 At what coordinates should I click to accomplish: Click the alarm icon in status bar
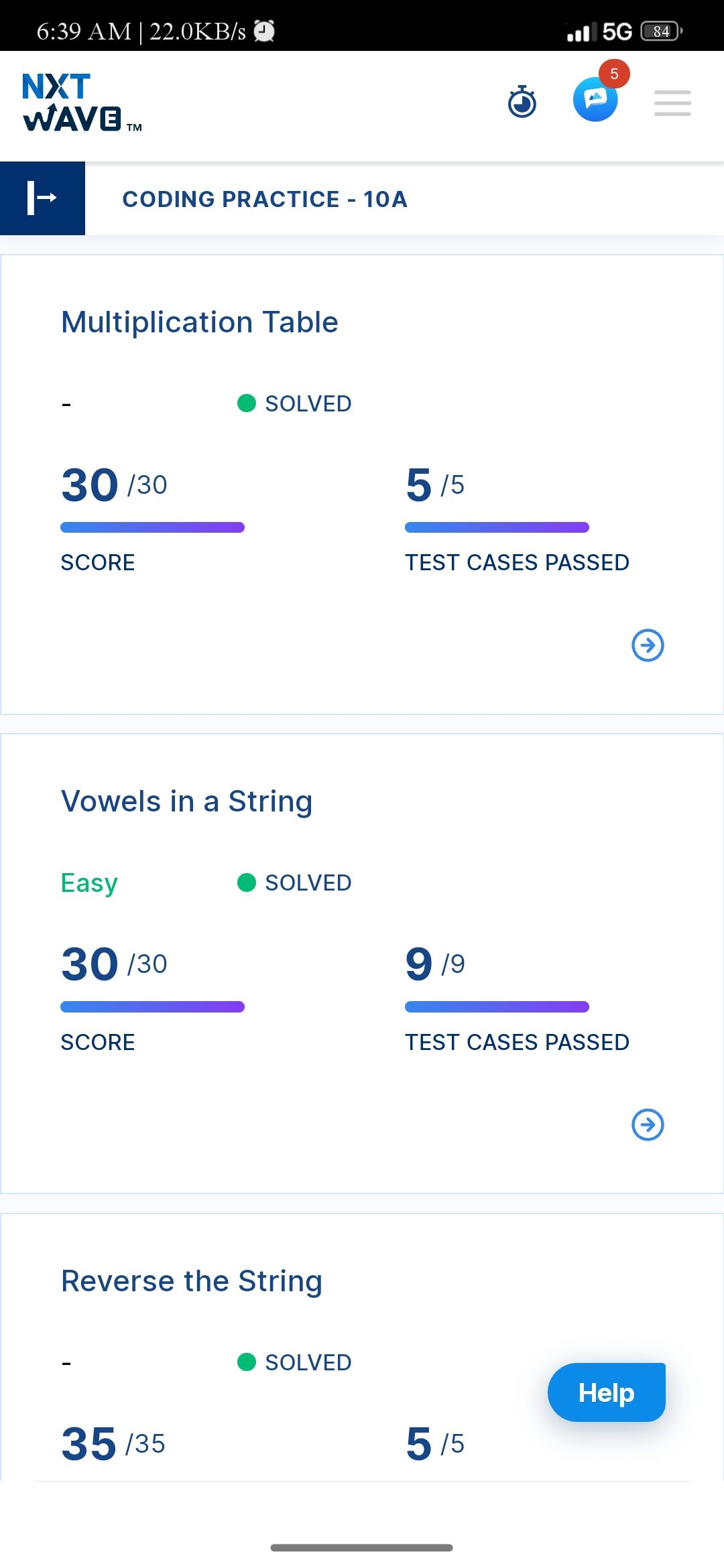tap(264, 31)
